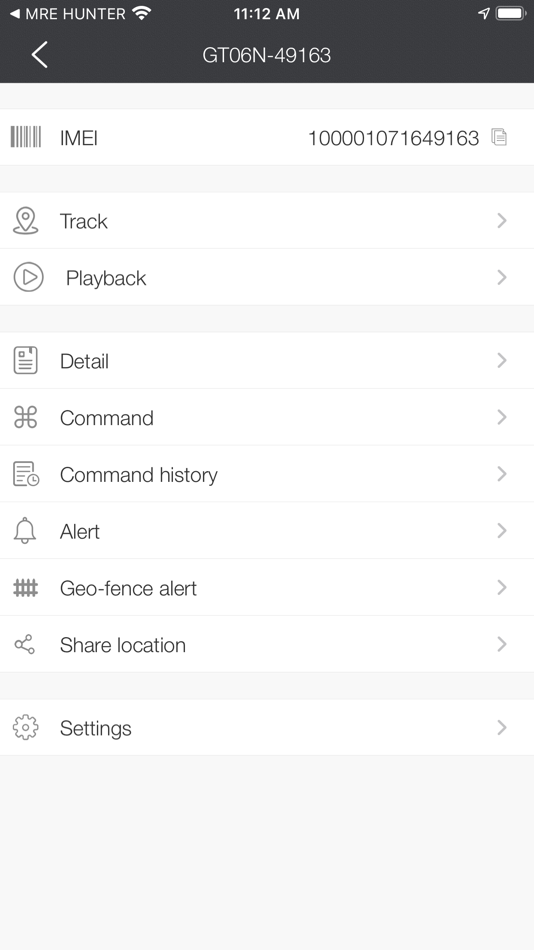Tap the Settings gear icon
This screenshot has width=534, height=950.
25,728
